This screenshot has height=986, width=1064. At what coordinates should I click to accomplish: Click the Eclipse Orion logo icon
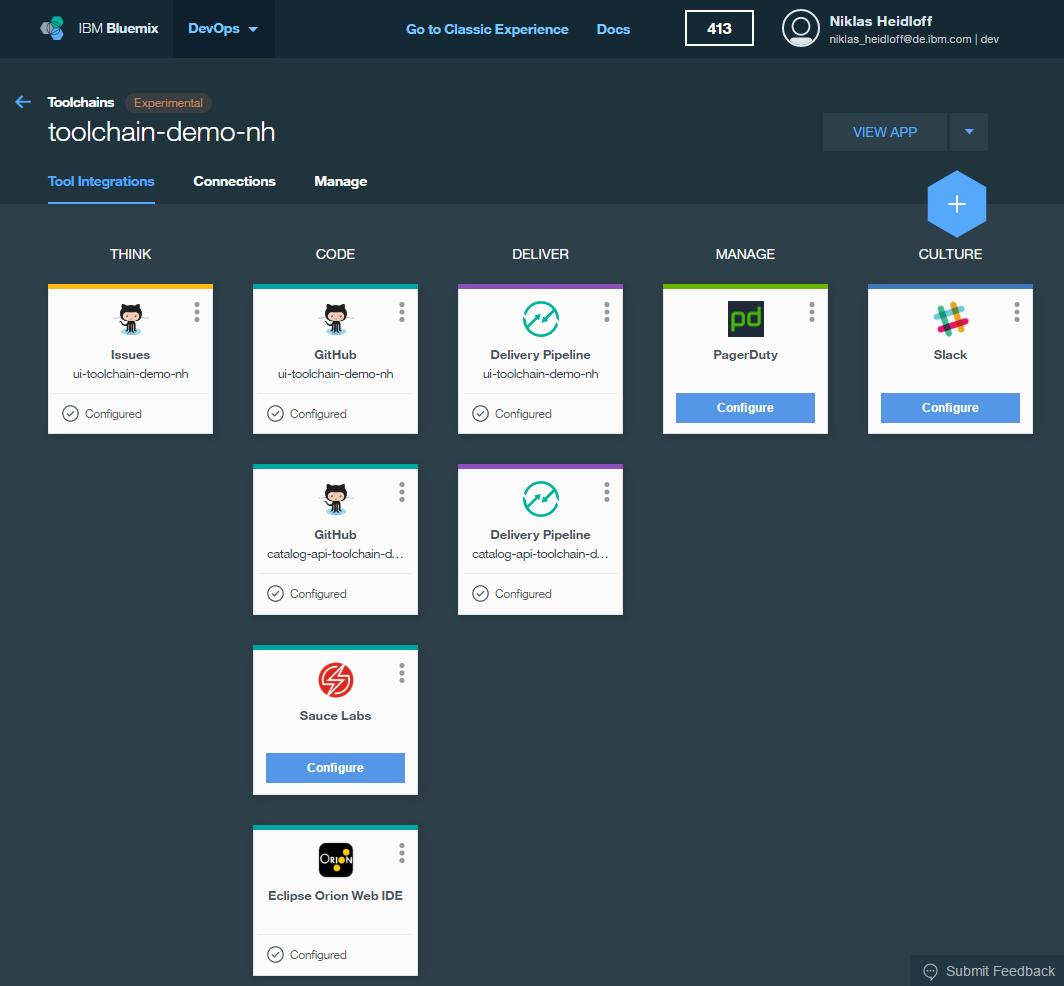point(335,860)
